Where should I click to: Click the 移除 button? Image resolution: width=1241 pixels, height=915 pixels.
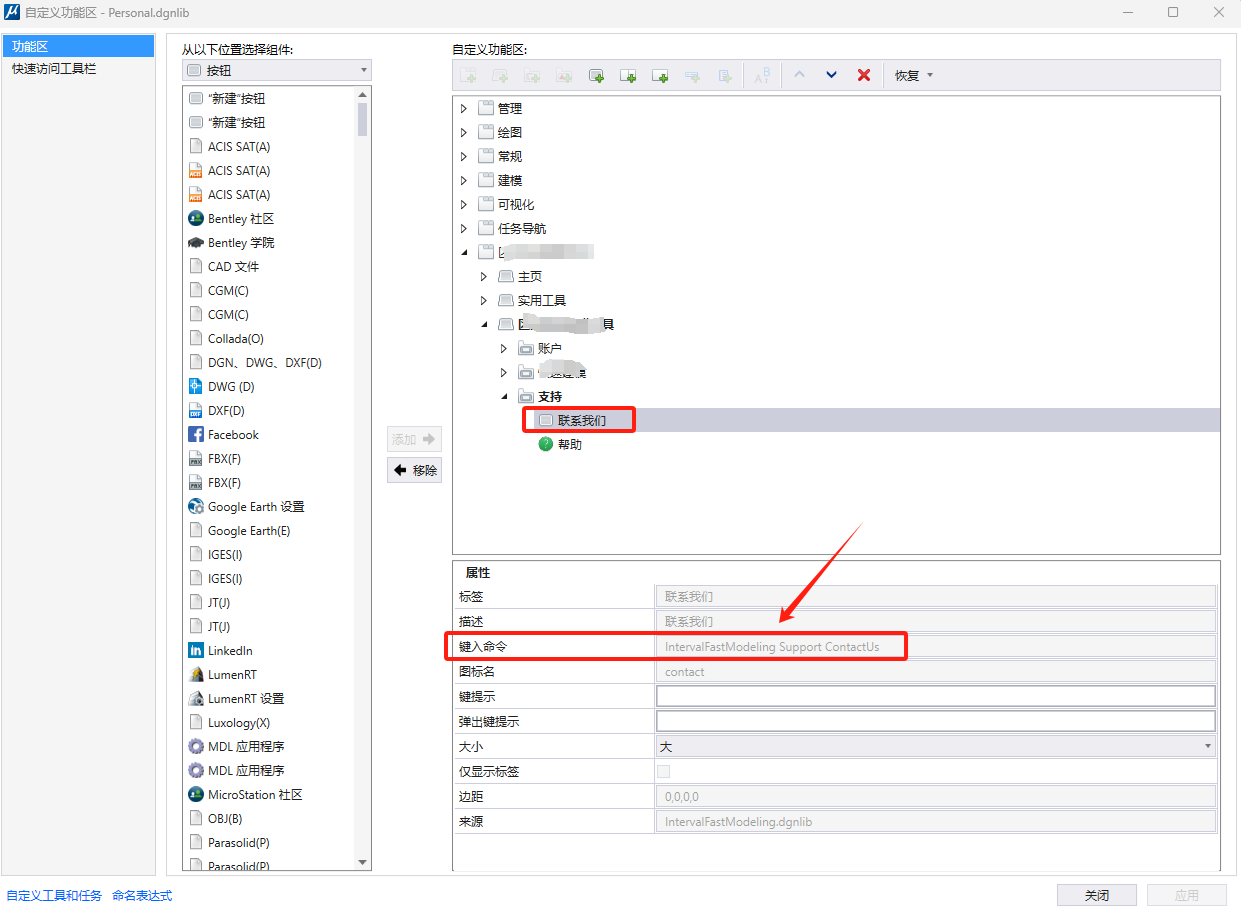414,470
